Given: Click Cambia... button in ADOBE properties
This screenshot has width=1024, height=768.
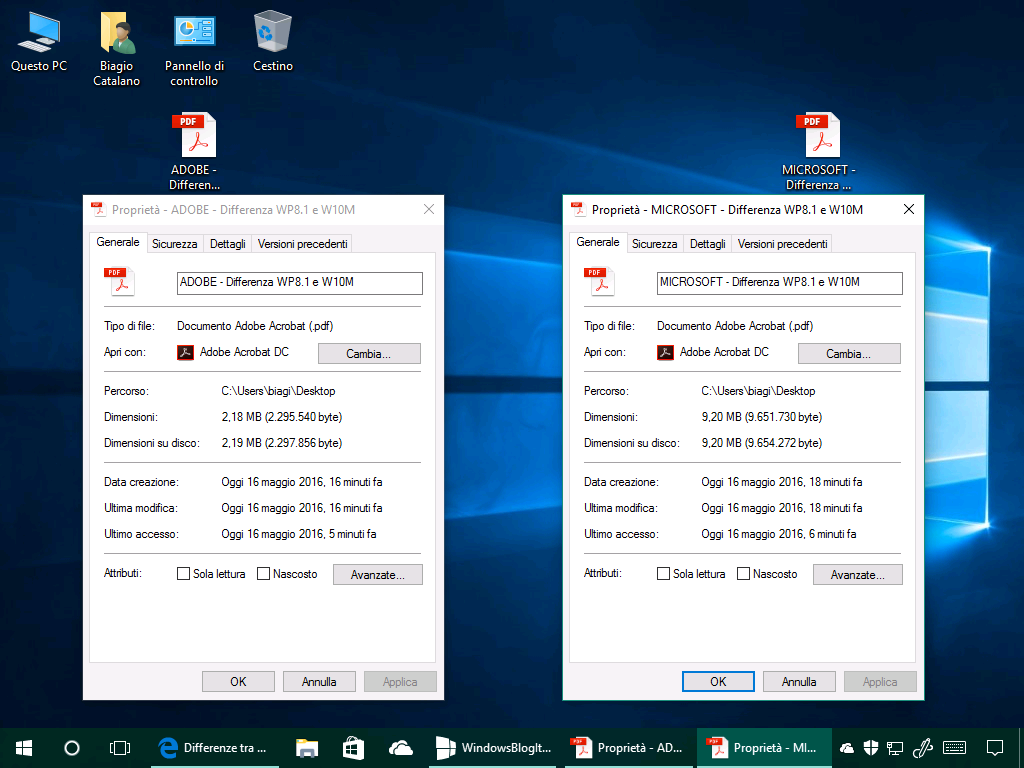Looking at the screenshot, I should (369, 353).
